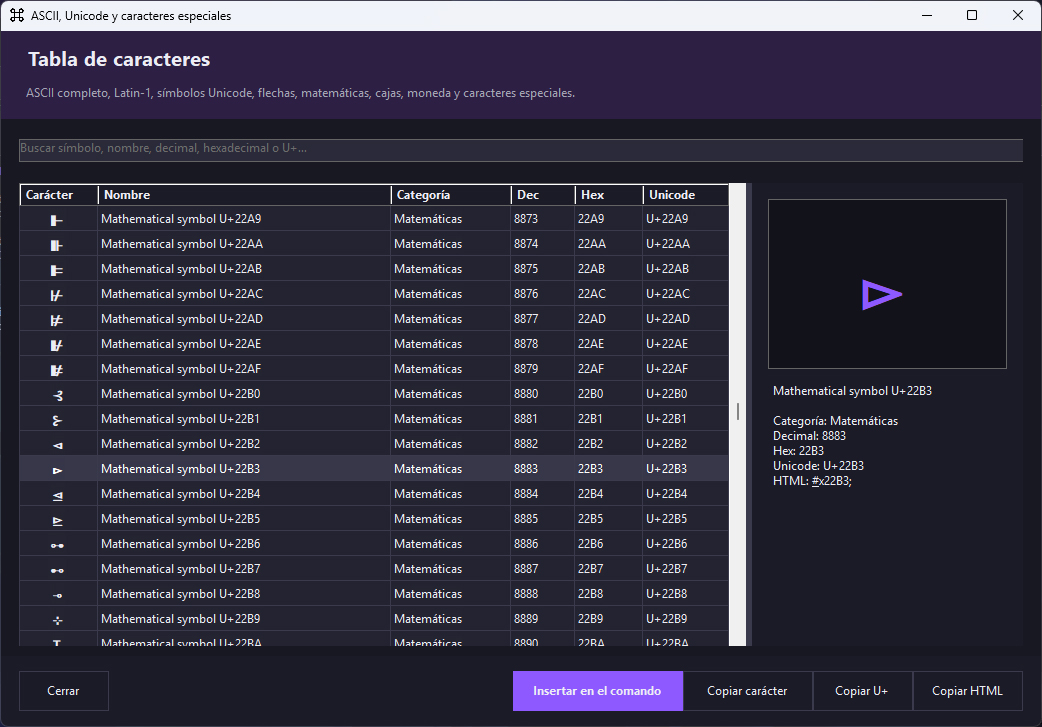1042x727 pixels.
Task: Select the left triangle glyph U+22B2
Action: click(x=58, y=445)
